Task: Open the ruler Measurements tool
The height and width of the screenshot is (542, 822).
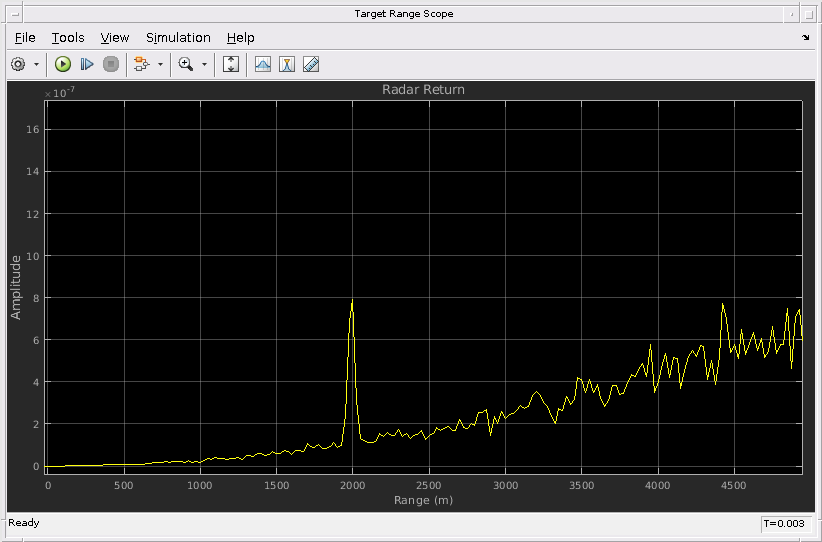Action: coord(311,64)
